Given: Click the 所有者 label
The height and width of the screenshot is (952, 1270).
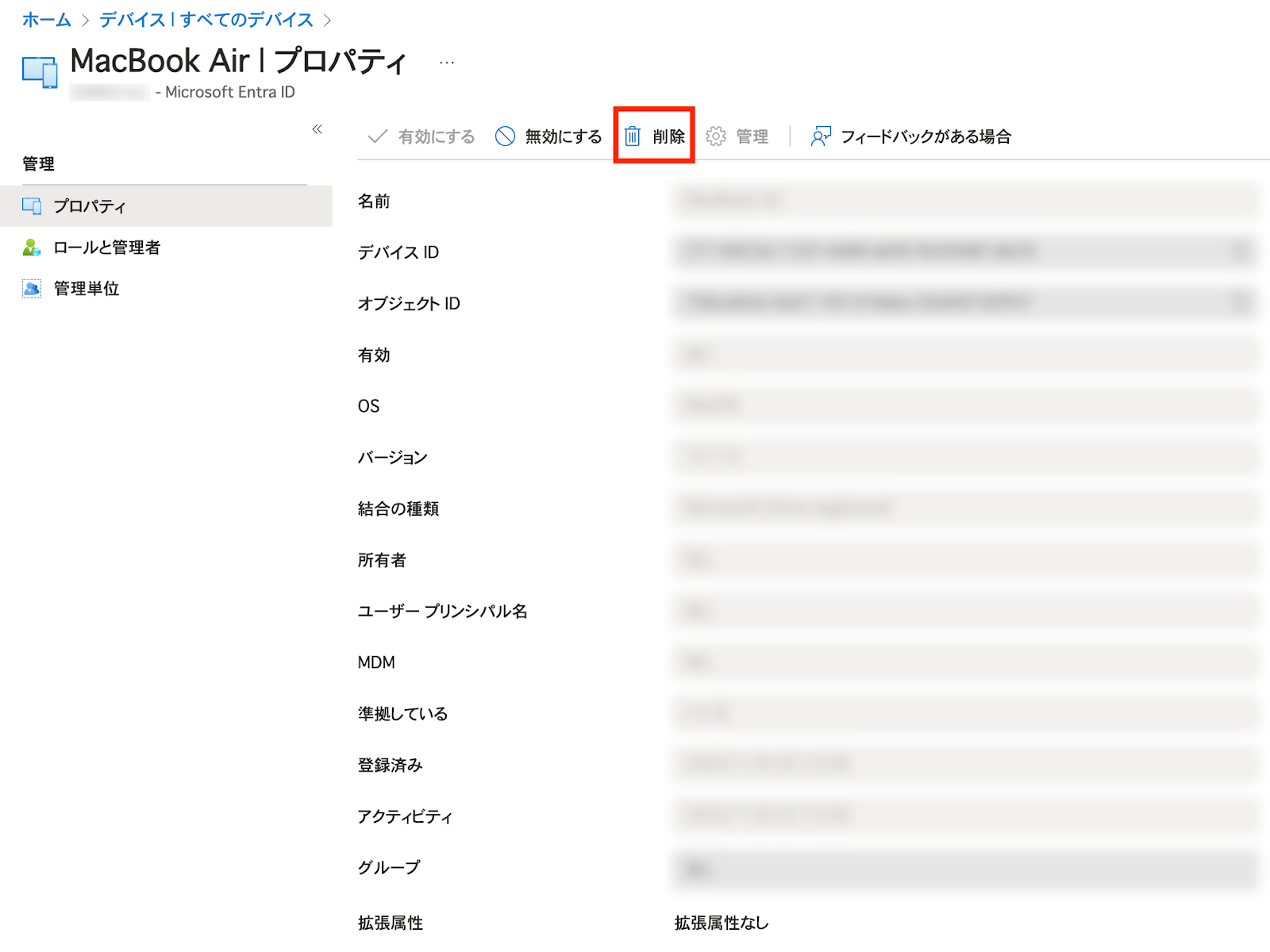Looking at the screenshot, I should (x=382, y=560).
